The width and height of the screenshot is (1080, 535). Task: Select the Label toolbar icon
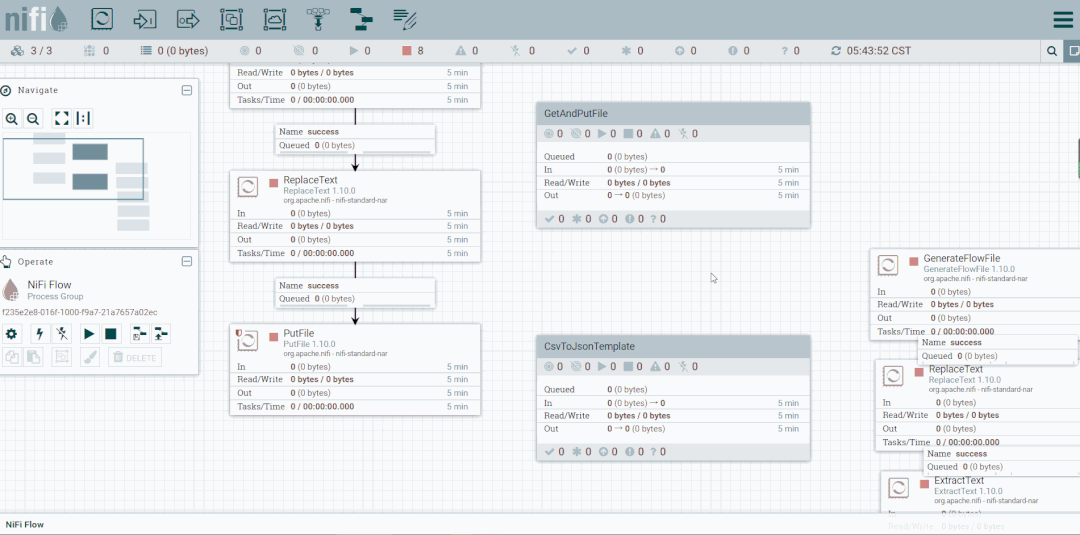tap(404, 19)
